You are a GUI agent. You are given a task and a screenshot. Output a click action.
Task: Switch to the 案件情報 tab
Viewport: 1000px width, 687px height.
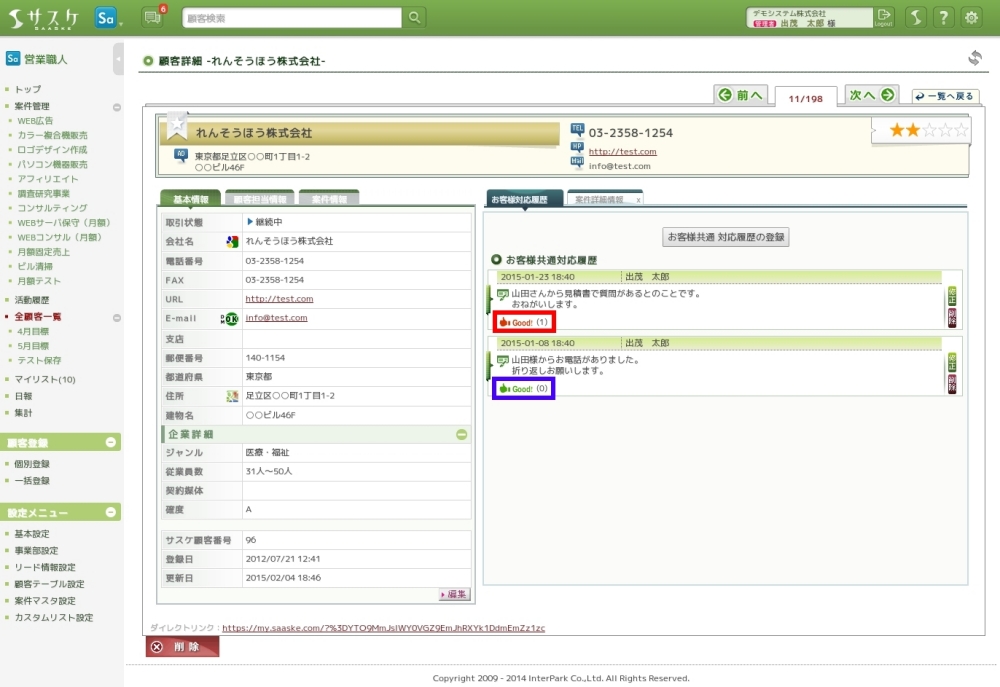[x=328, y=199]
